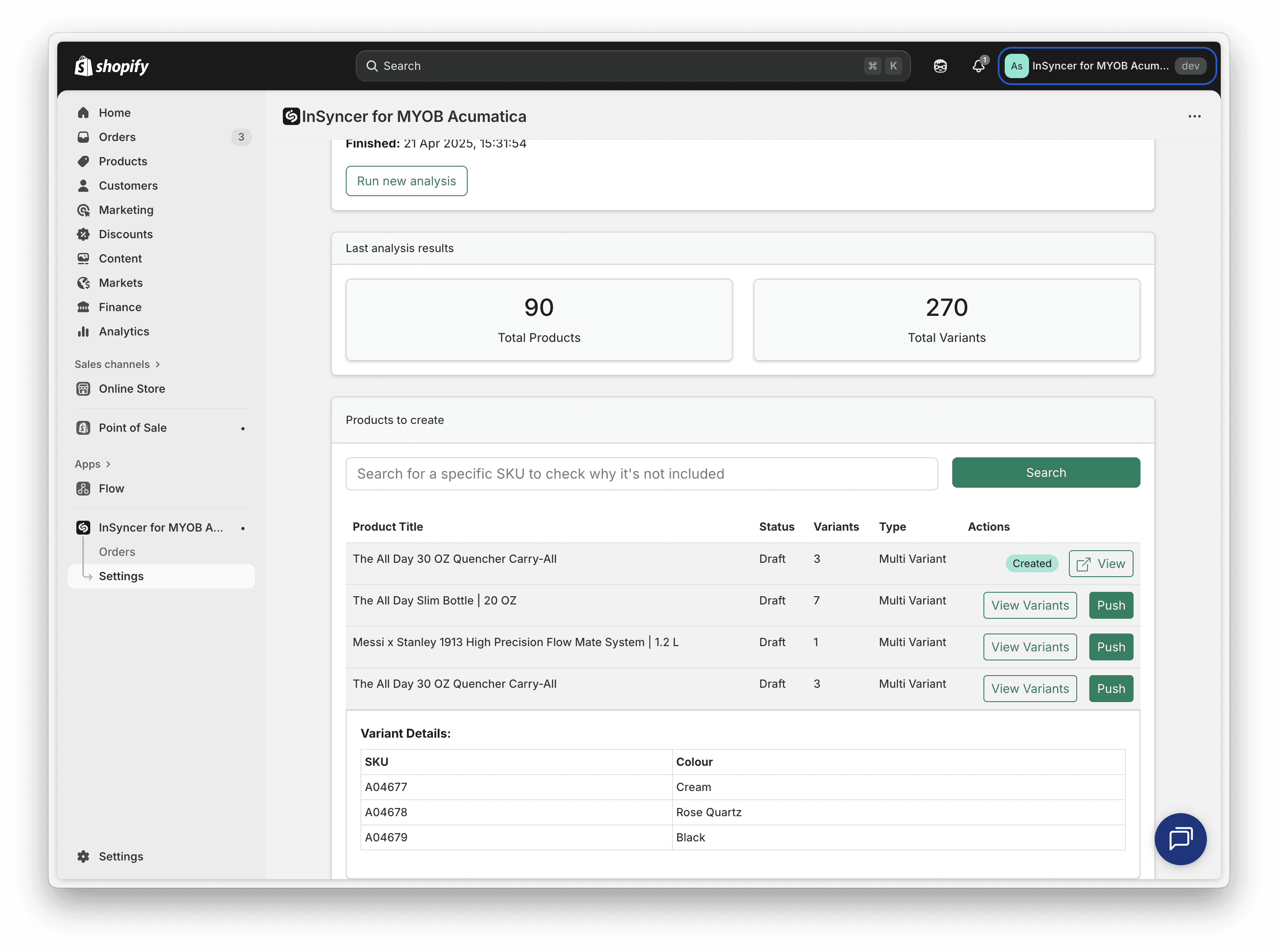Click the Orders inbox icon
The height and width of the screenshot is (952, 1278).
(84, 137)
